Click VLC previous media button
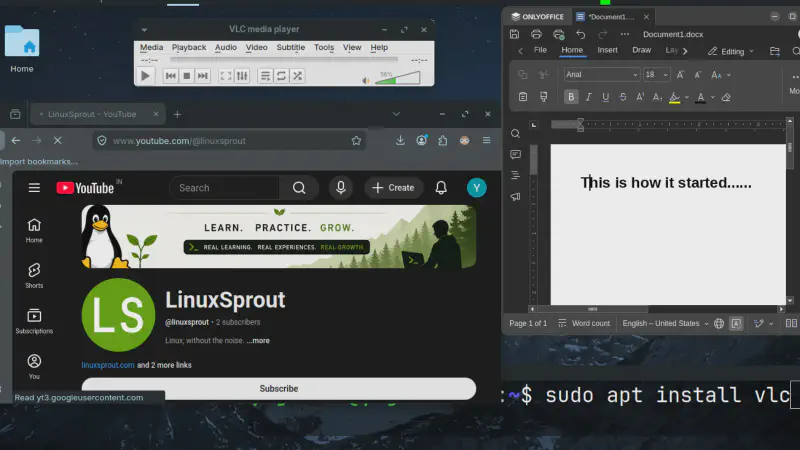This screenshot has width=800, height=450. (x=171, y=76)
